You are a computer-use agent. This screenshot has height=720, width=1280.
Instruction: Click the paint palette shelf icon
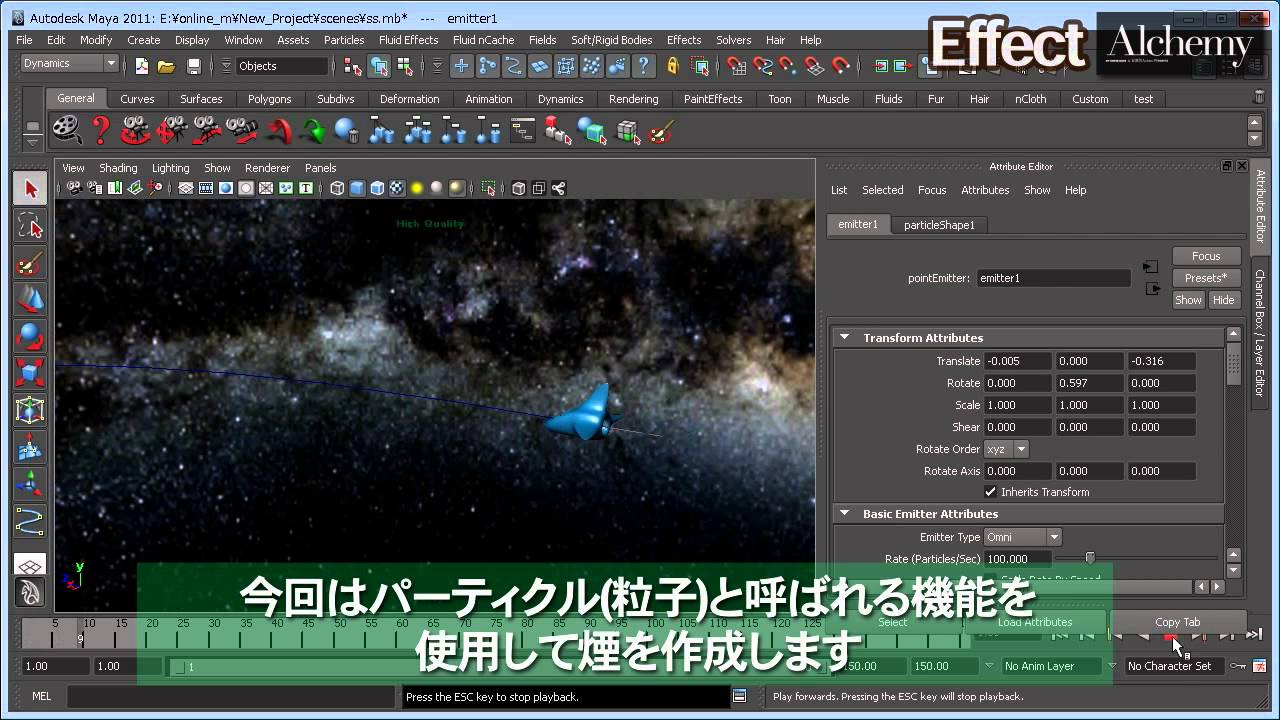point(661,130)
